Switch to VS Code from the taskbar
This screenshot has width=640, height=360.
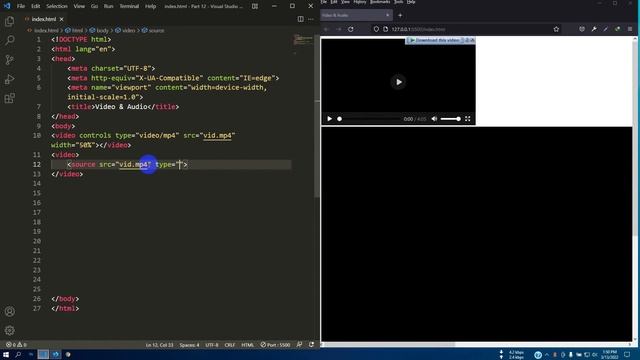(56, 354)
